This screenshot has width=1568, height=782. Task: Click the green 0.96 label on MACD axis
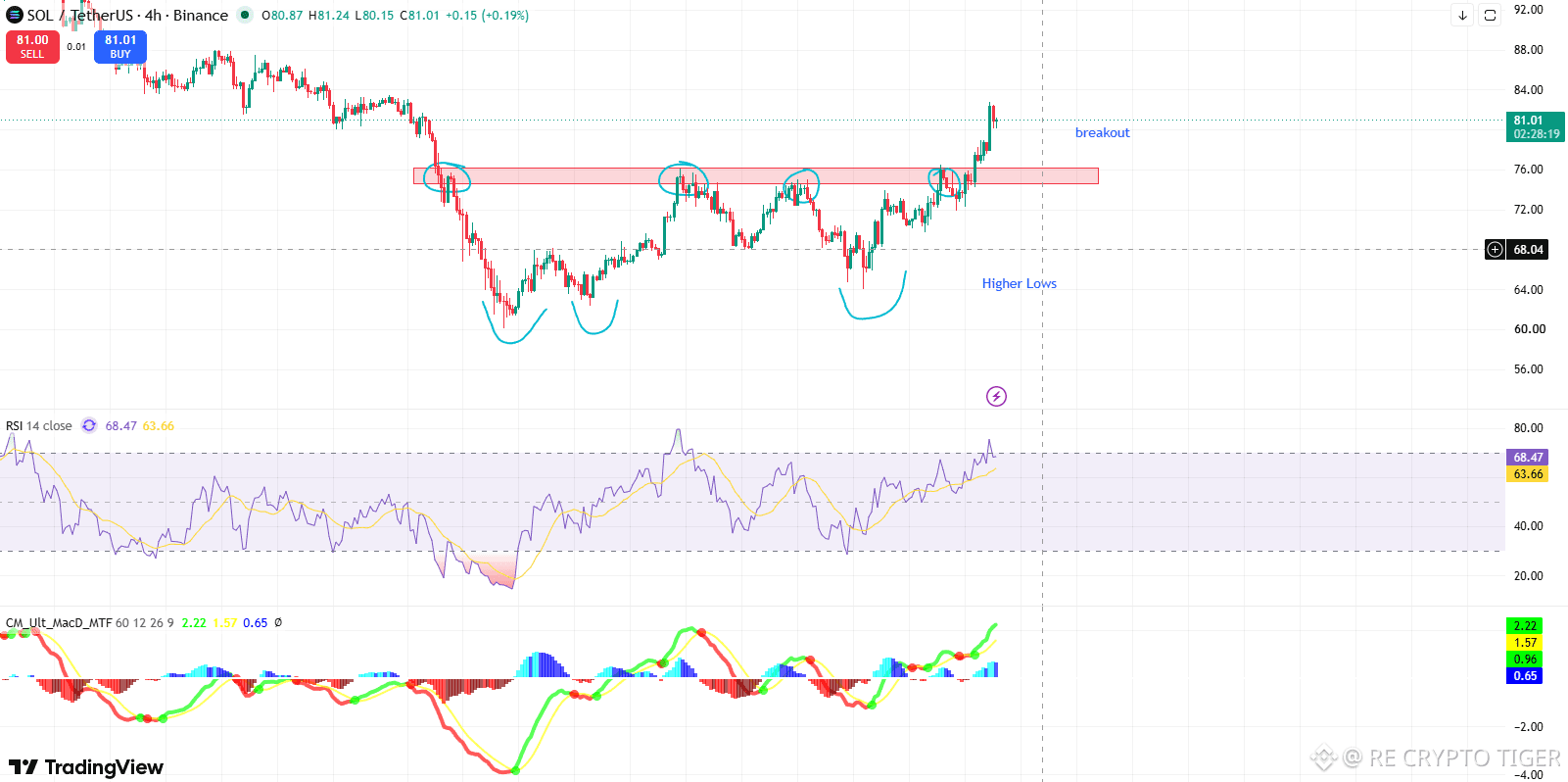1525,660
